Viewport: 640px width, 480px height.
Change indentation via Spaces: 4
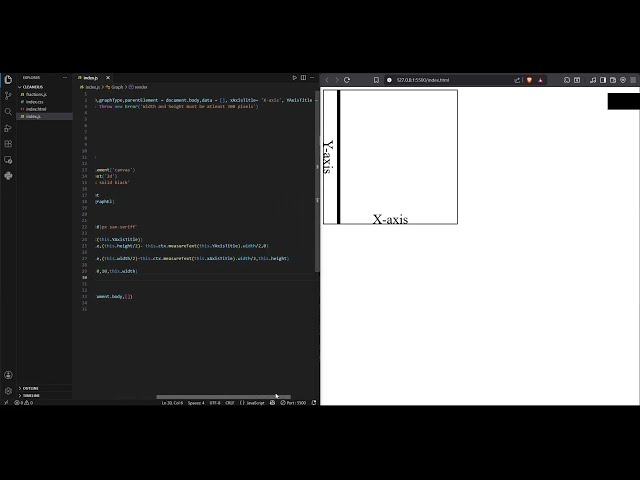pos(196,403)
